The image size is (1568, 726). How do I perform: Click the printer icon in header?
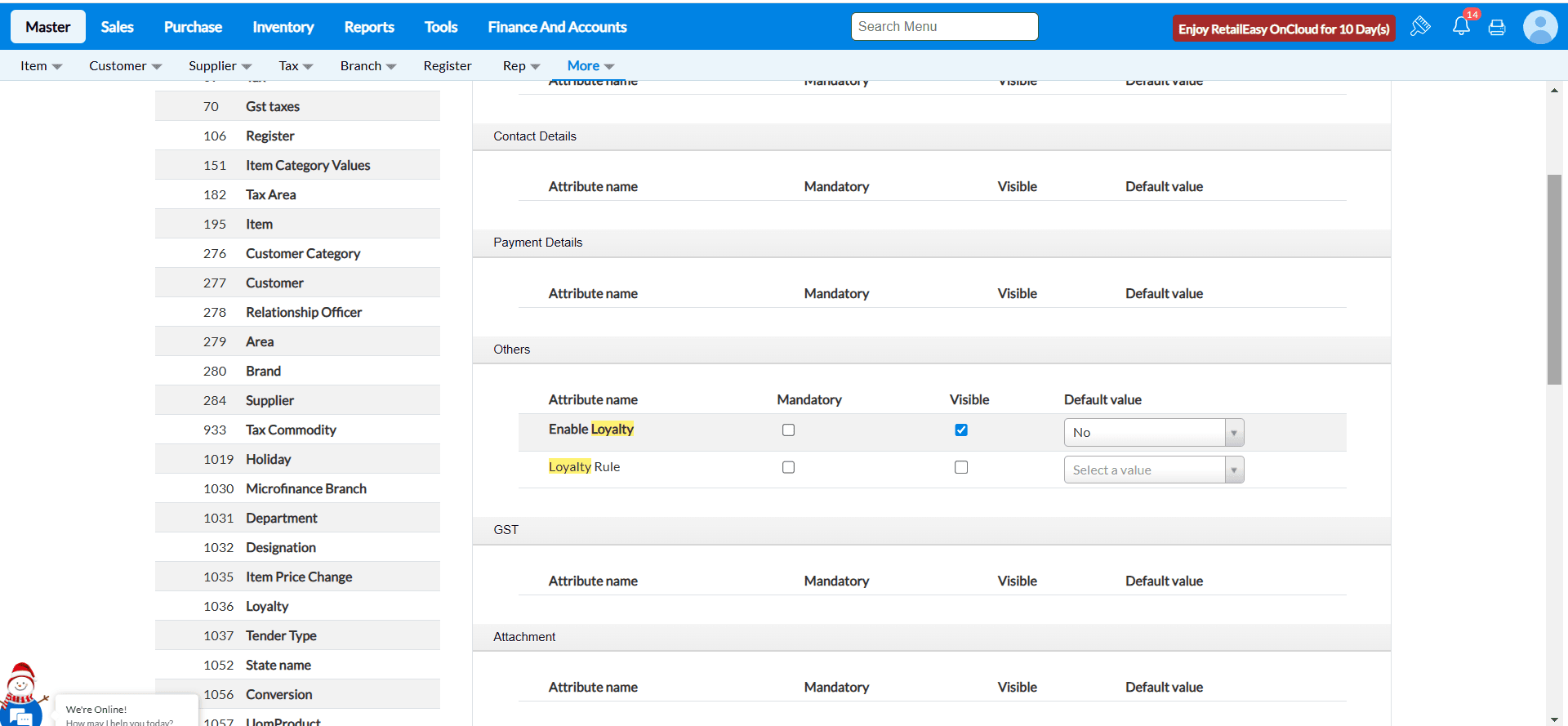[x=1497, y=28]
